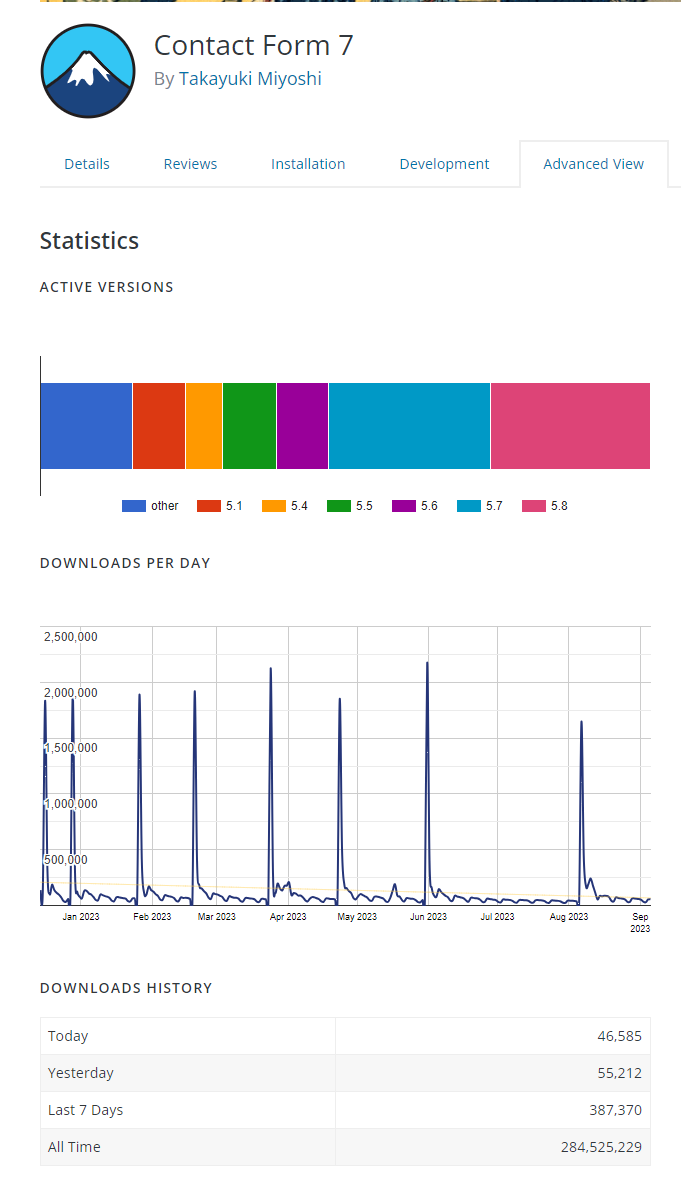Click the June 2023 download spike peak
Screen dimensions: 681x1188
coord(427,664)
